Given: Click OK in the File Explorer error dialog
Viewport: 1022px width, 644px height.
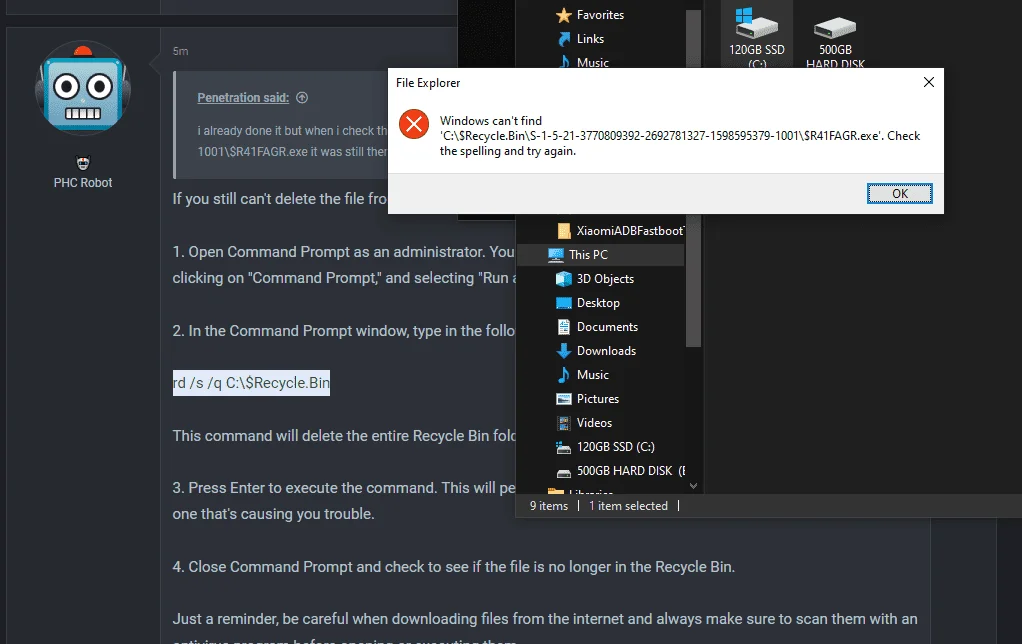Looking at the screenshot, I should (x=899, y=194).
